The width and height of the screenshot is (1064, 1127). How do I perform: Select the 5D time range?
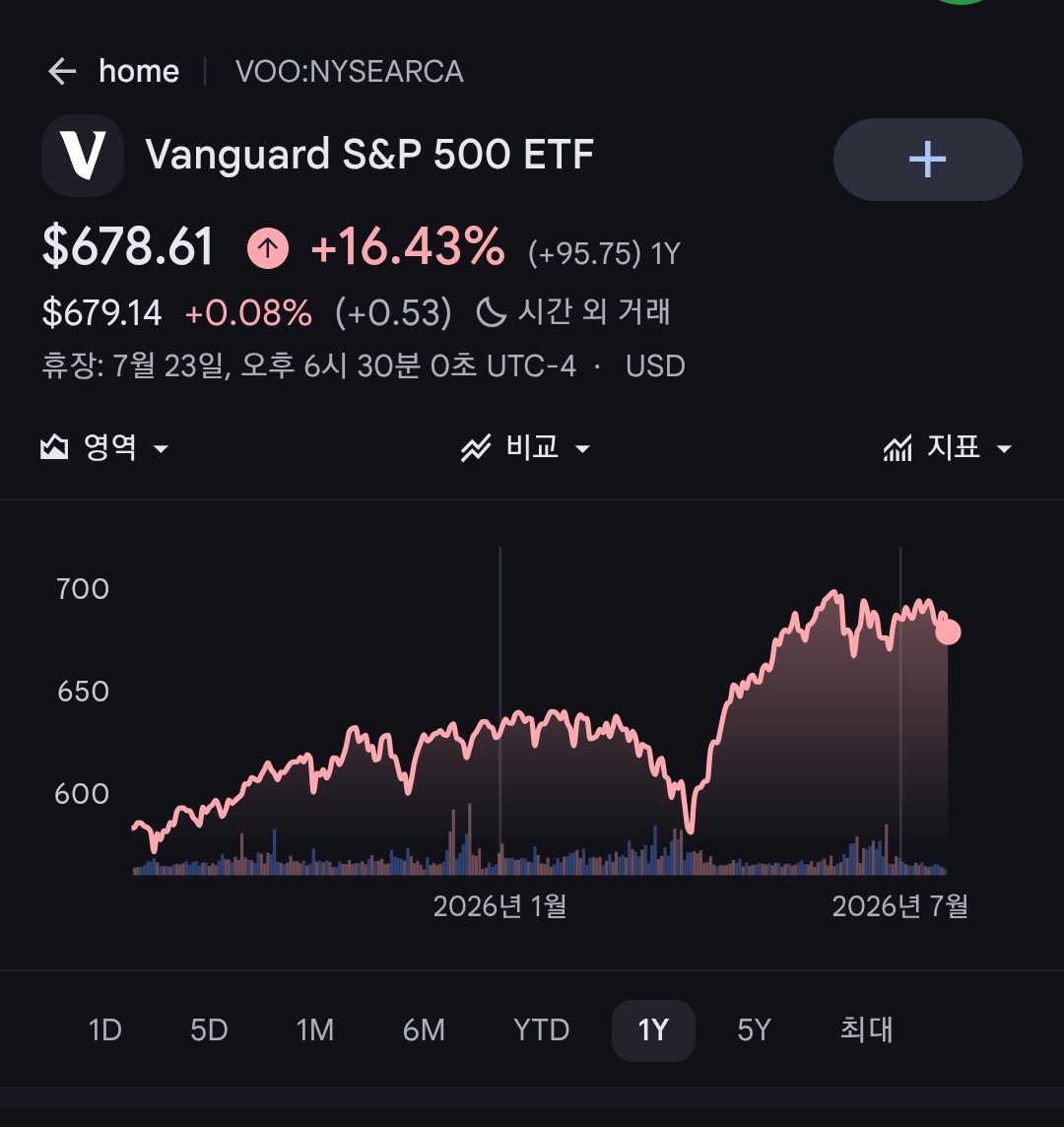(209, 1030)
